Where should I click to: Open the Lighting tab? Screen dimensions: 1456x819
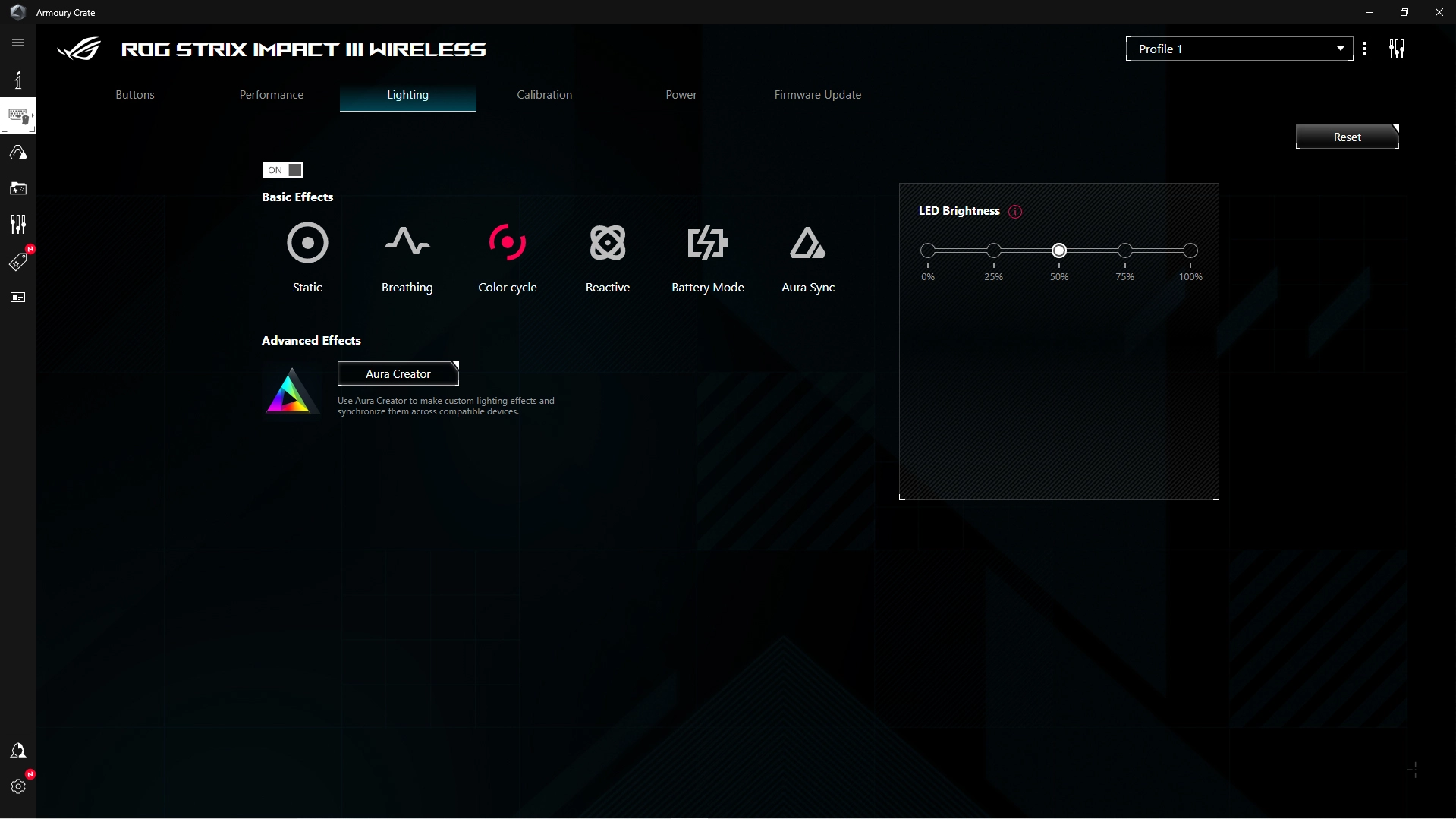tap(408, 95)
